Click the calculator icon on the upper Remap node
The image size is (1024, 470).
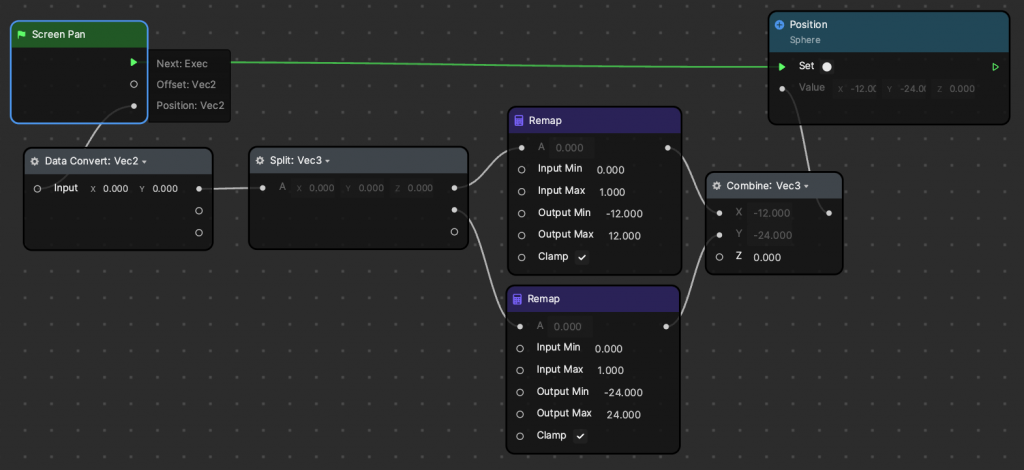tap(518, 121)
